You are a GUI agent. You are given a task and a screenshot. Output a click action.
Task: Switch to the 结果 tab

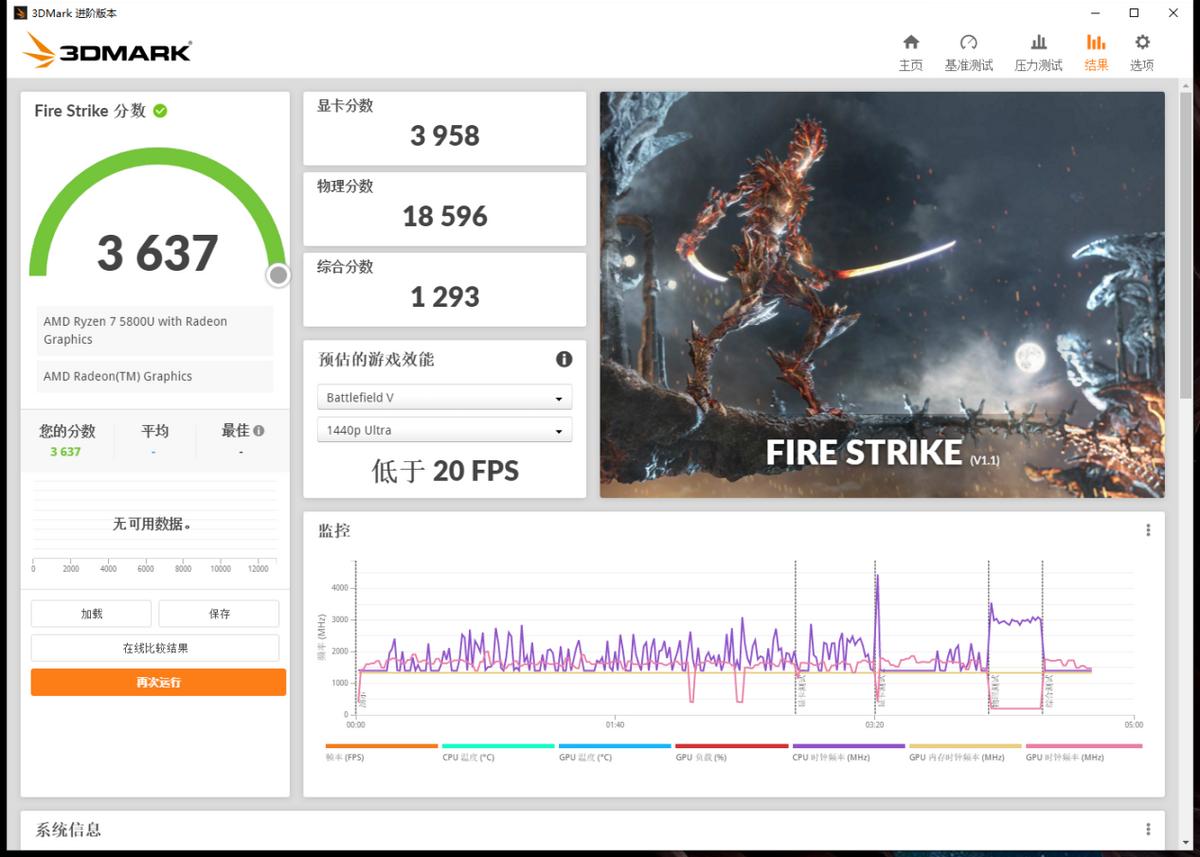pos(1096,44)
